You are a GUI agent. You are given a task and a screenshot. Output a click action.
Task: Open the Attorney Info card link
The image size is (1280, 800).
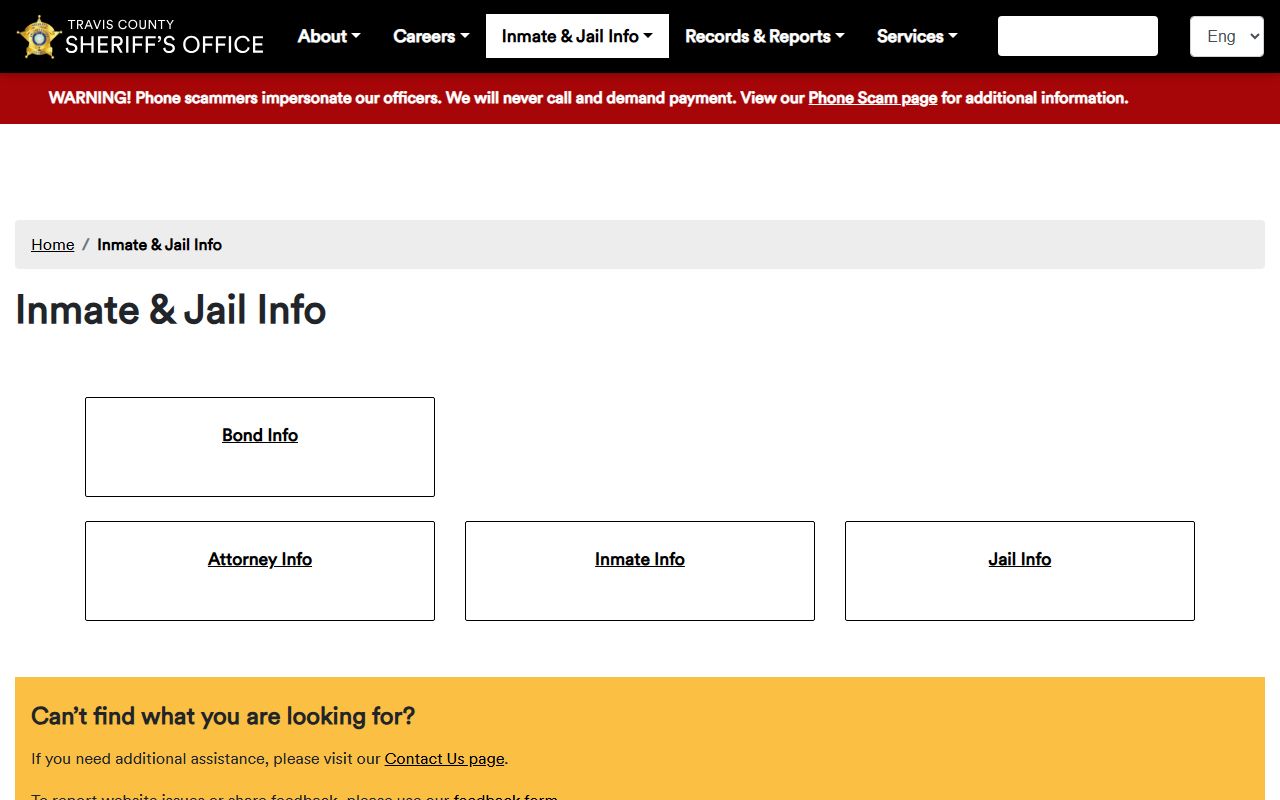[260, 560]
